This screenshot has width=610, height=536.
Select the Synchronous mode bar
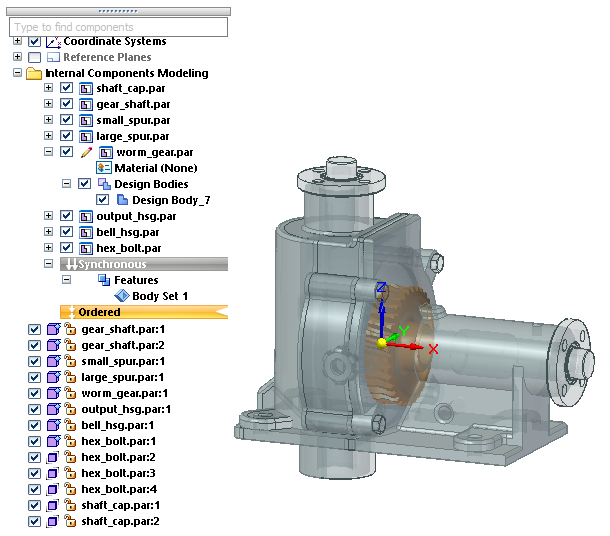click(144, 264)
